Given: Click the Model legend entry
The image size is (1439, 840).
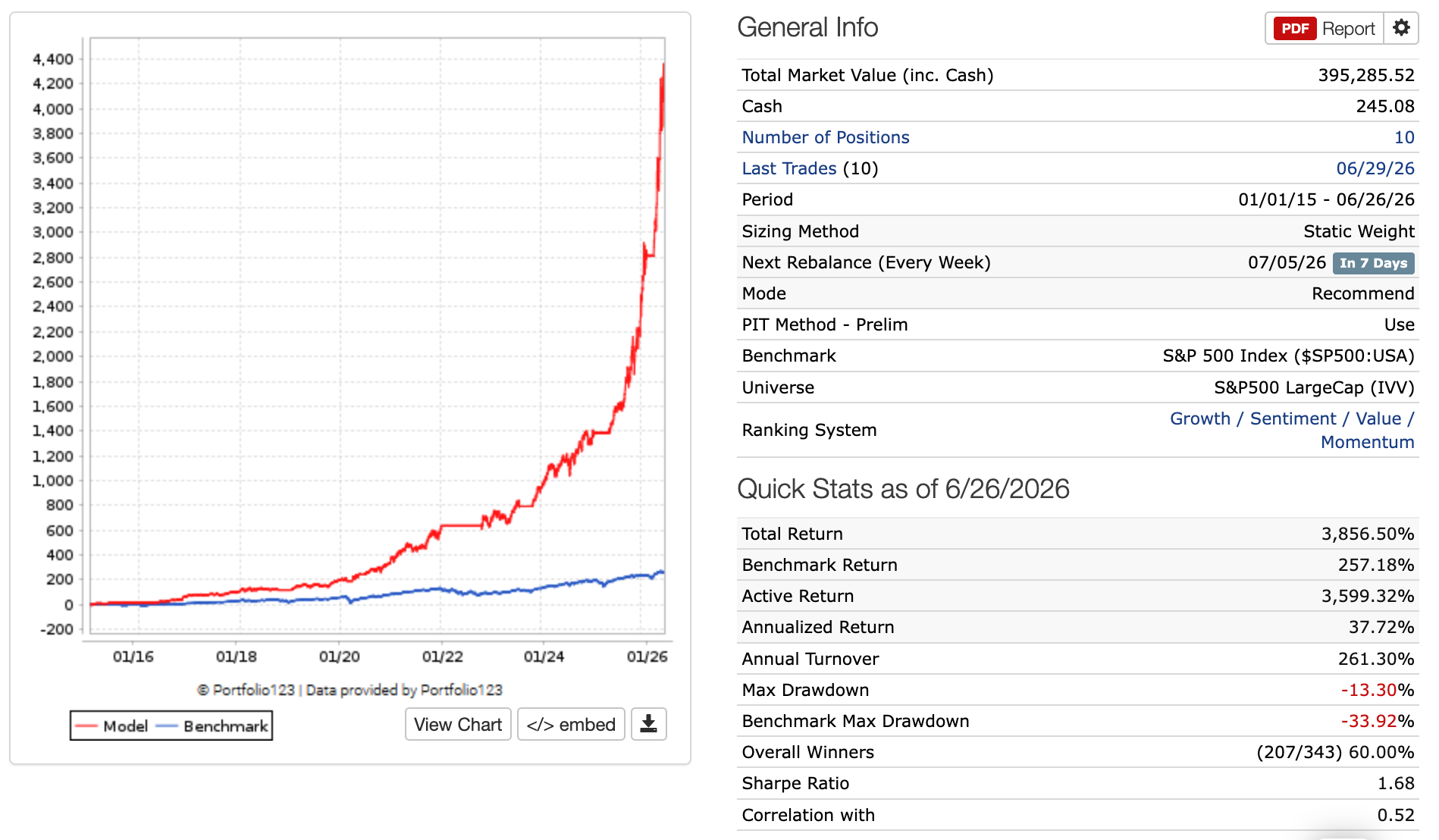Looking at the screenshot, I should click(x=112, y=726).
